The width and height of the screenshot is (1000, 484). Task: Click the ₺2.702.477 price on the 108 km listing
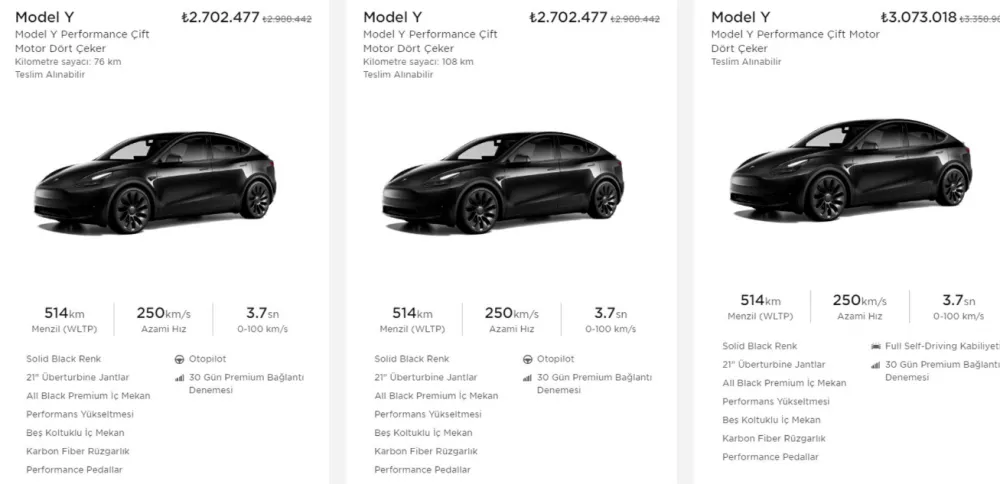point(568,18)
